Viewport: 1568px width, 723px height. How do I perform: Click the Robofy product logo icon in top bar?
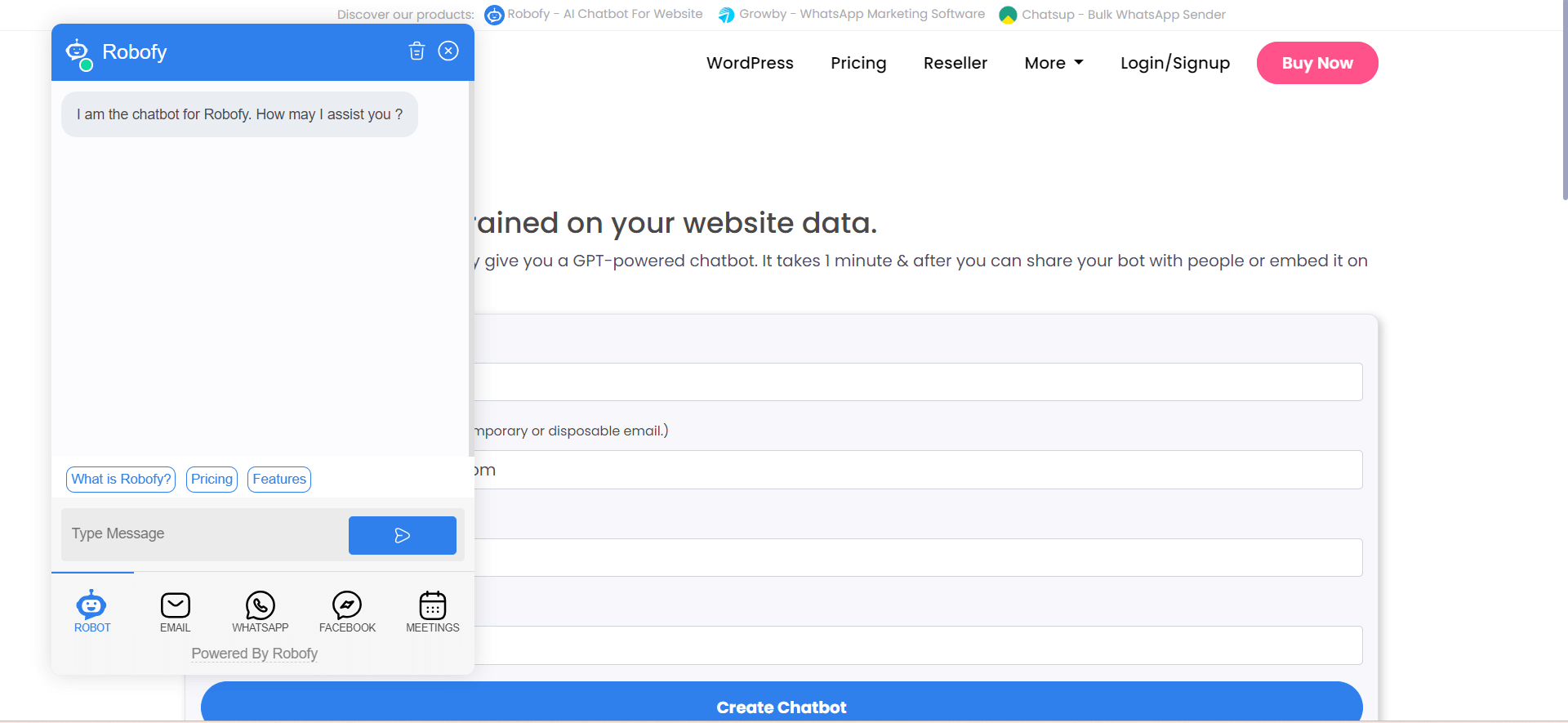(494, 15)
